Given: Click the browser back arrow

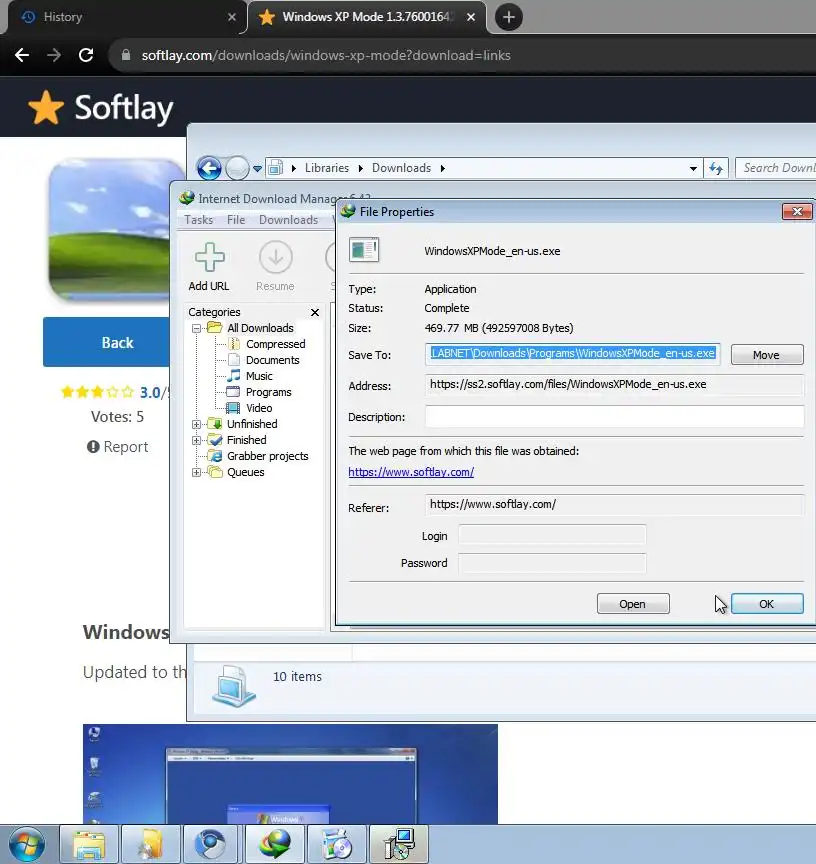Looking at the screenshot, I should [x=22, y=55].
